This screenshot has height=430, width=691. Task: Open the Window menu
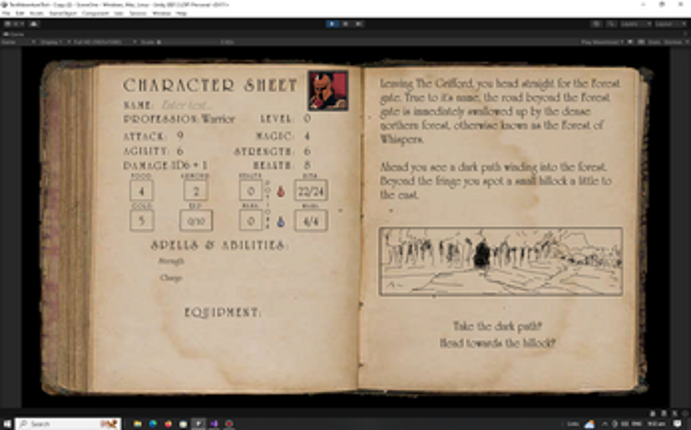point(161,14)
